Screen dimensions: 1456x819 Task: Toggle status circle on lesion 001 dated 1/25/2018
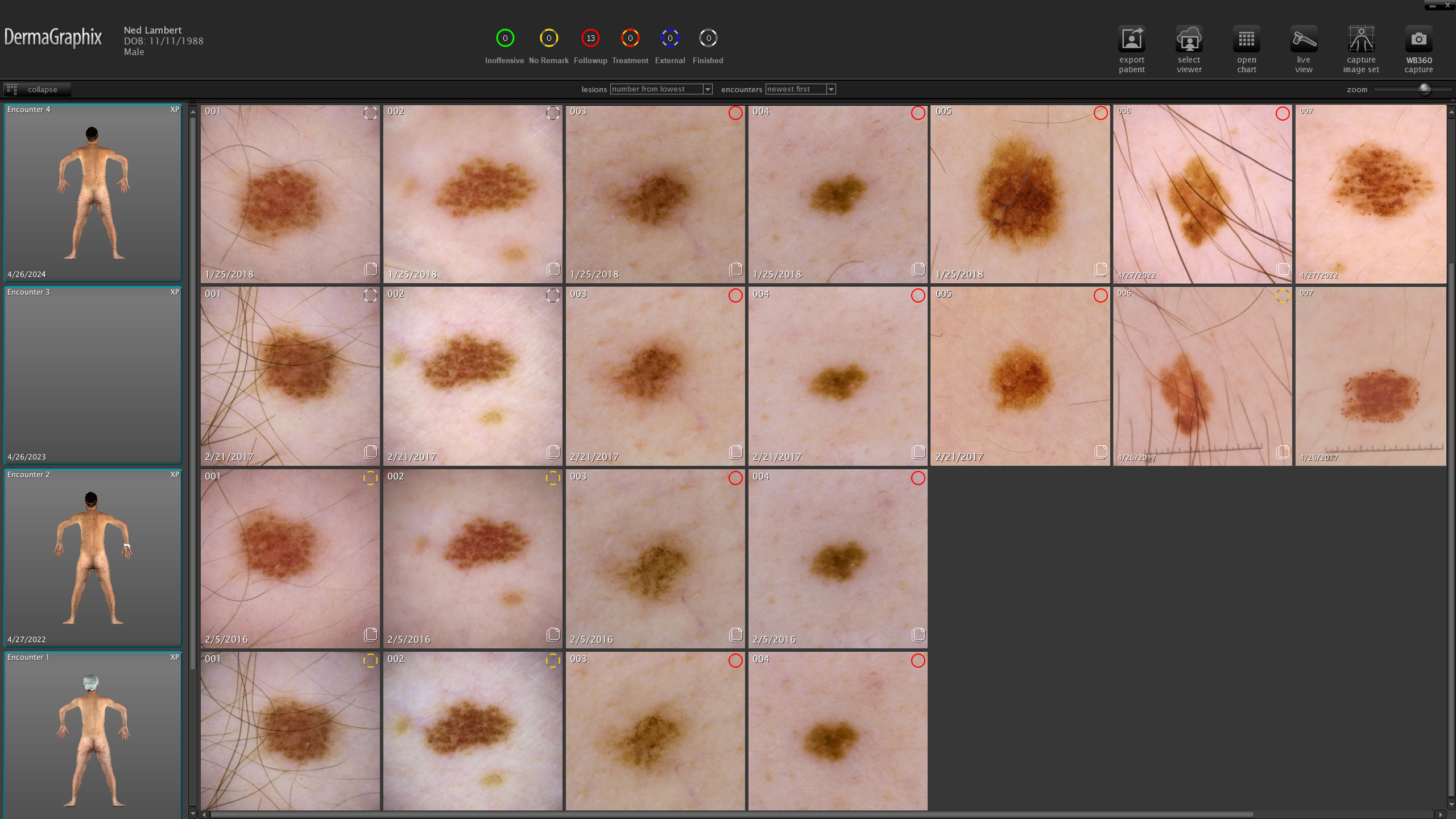[x=370, y=113]
